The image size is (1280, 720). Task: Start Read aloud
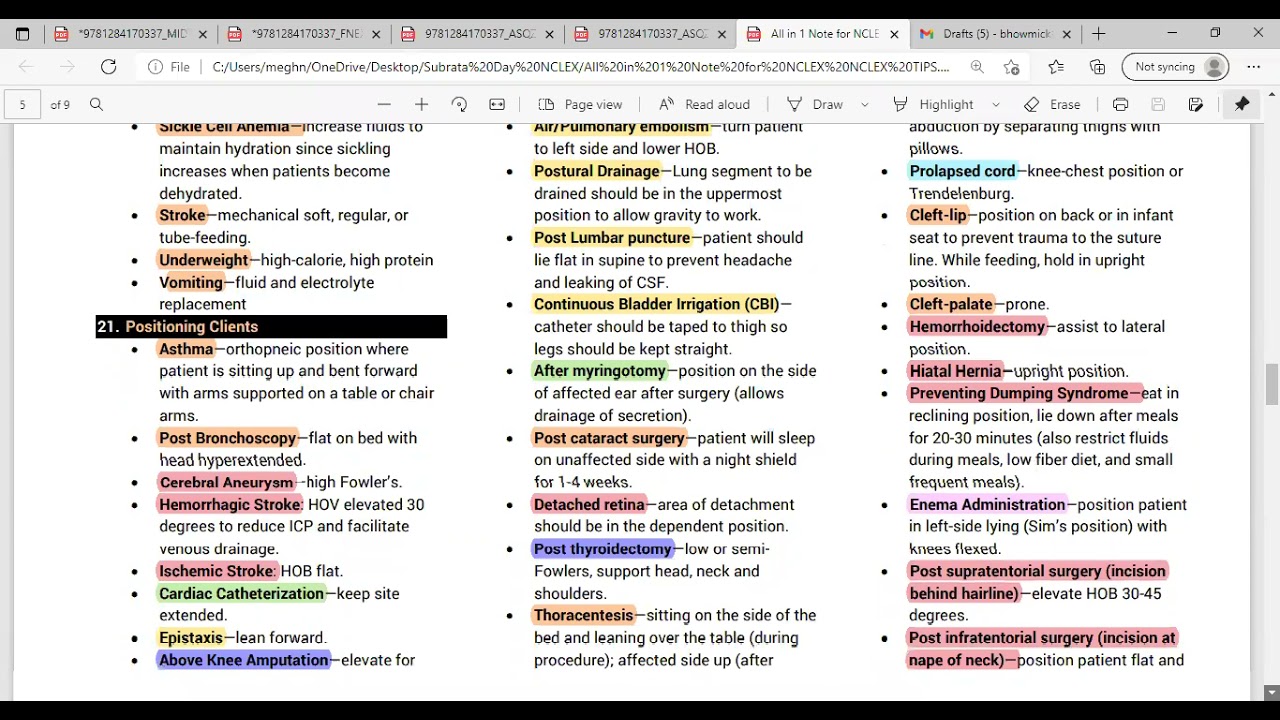tap(704, 104)
